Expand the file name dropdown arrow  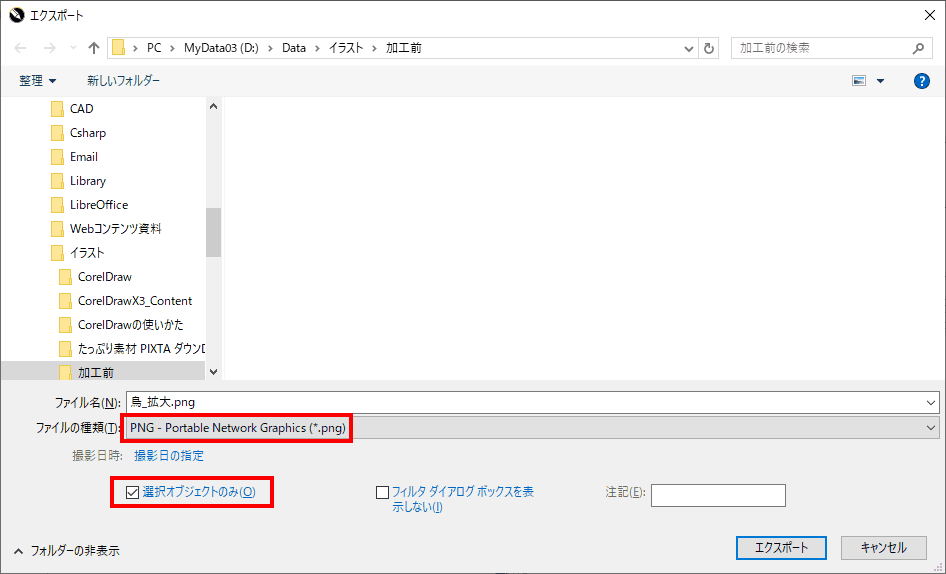click(930, 403)
